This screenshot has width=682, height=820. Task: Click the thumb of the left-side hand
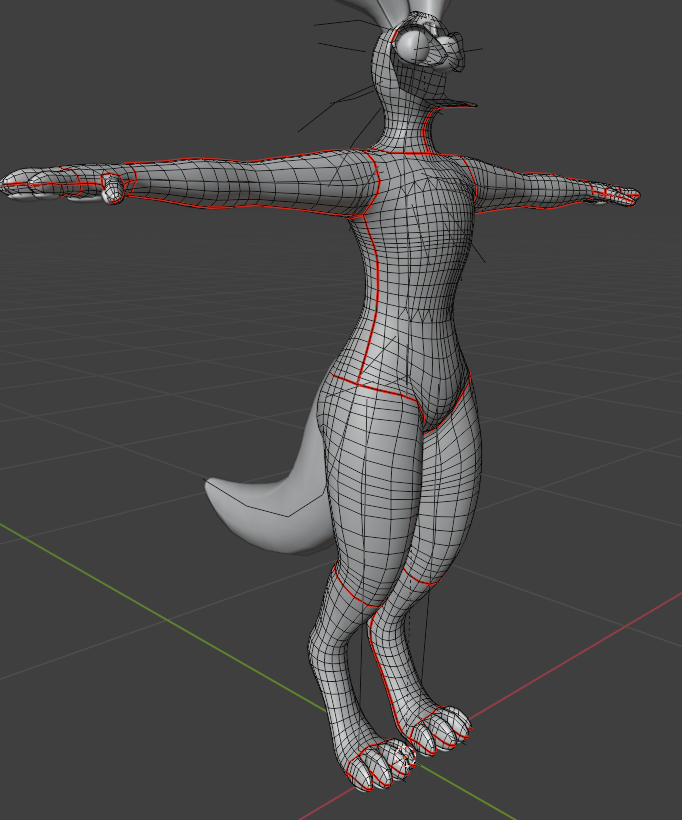point(113,189)
